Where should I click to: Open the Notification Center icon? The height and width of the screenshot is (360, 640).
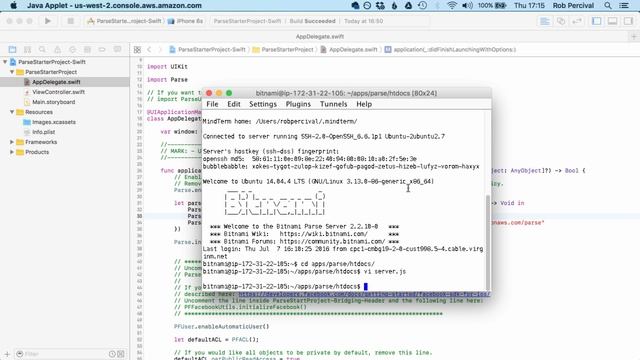click(x=624, y=5)
